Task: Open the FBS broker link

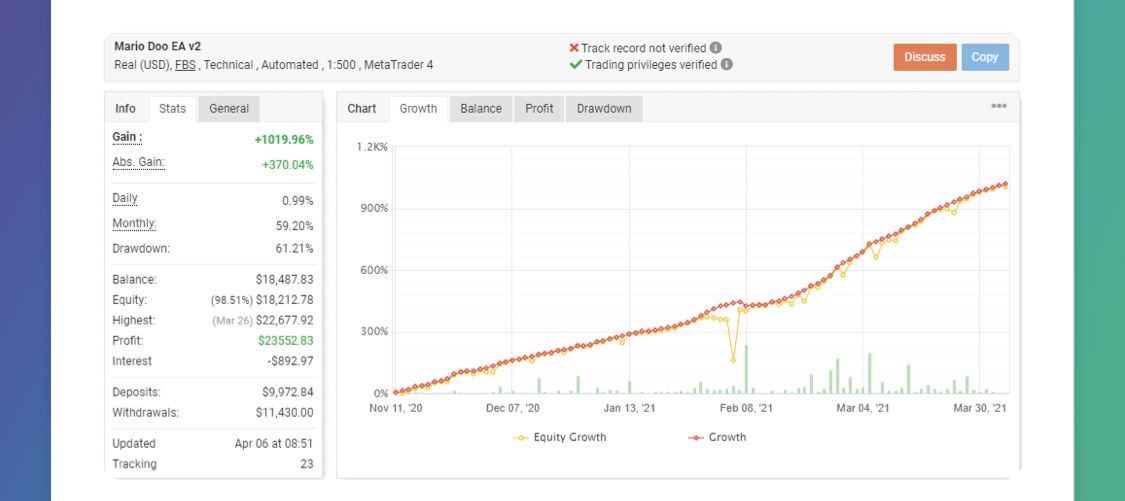Action: pyautogui.click(x=185, y=65)
